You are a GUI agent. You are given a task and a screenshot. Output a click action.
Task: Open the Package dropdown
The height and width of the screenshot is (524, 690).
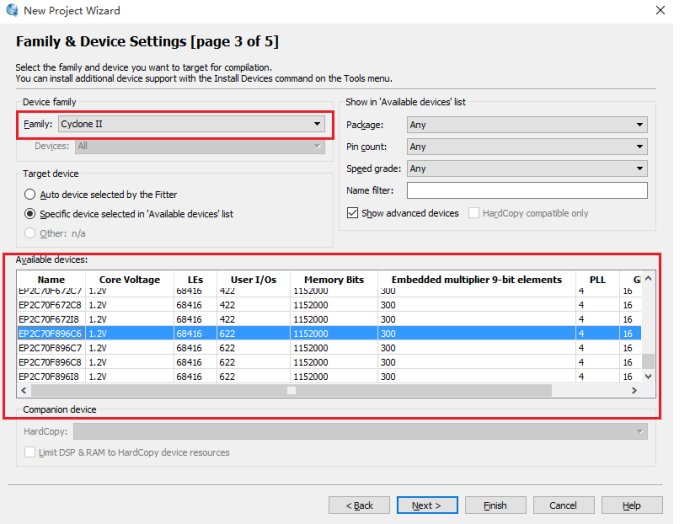(527, 125)
